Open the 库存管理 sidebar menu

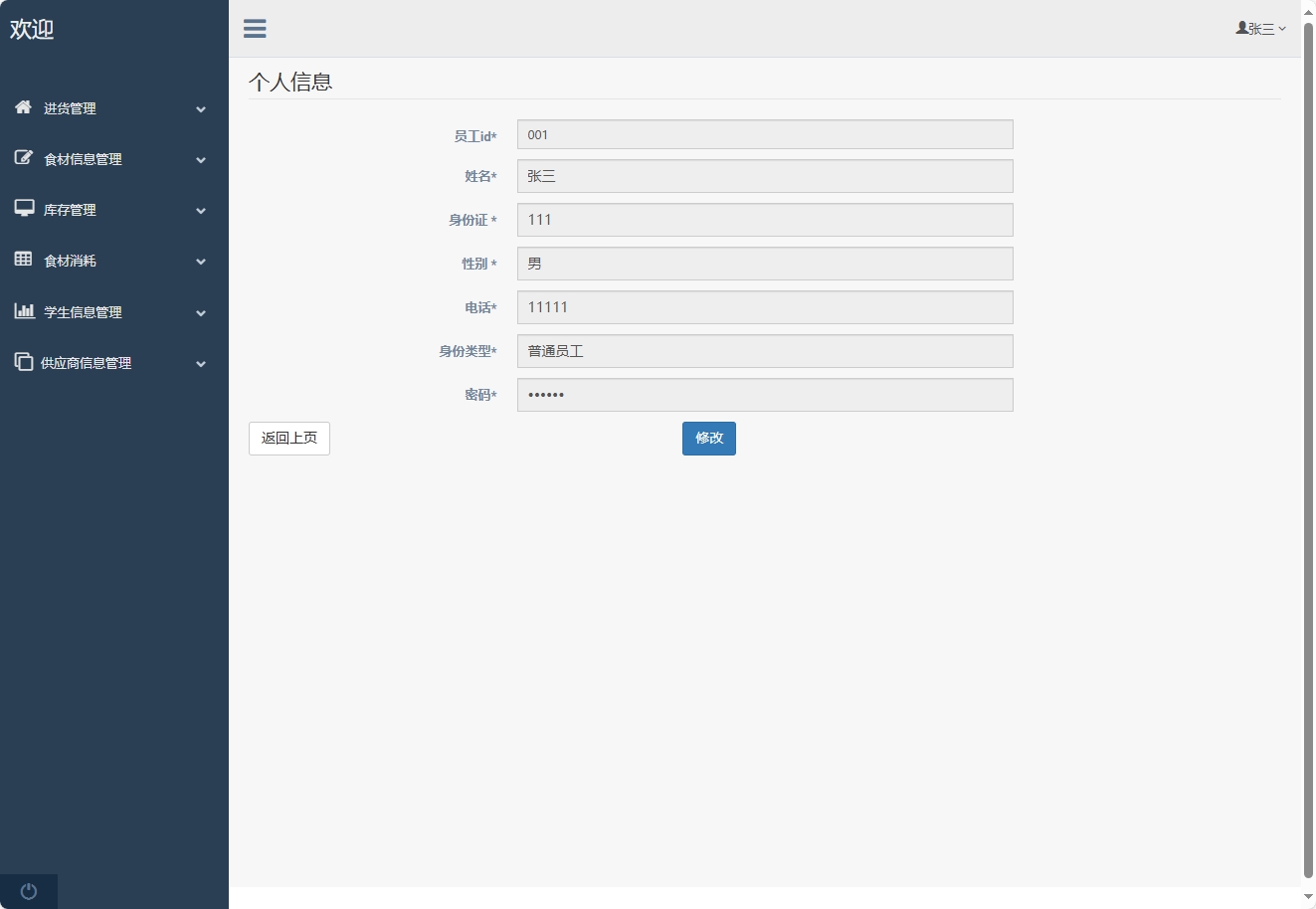point(114,210)
